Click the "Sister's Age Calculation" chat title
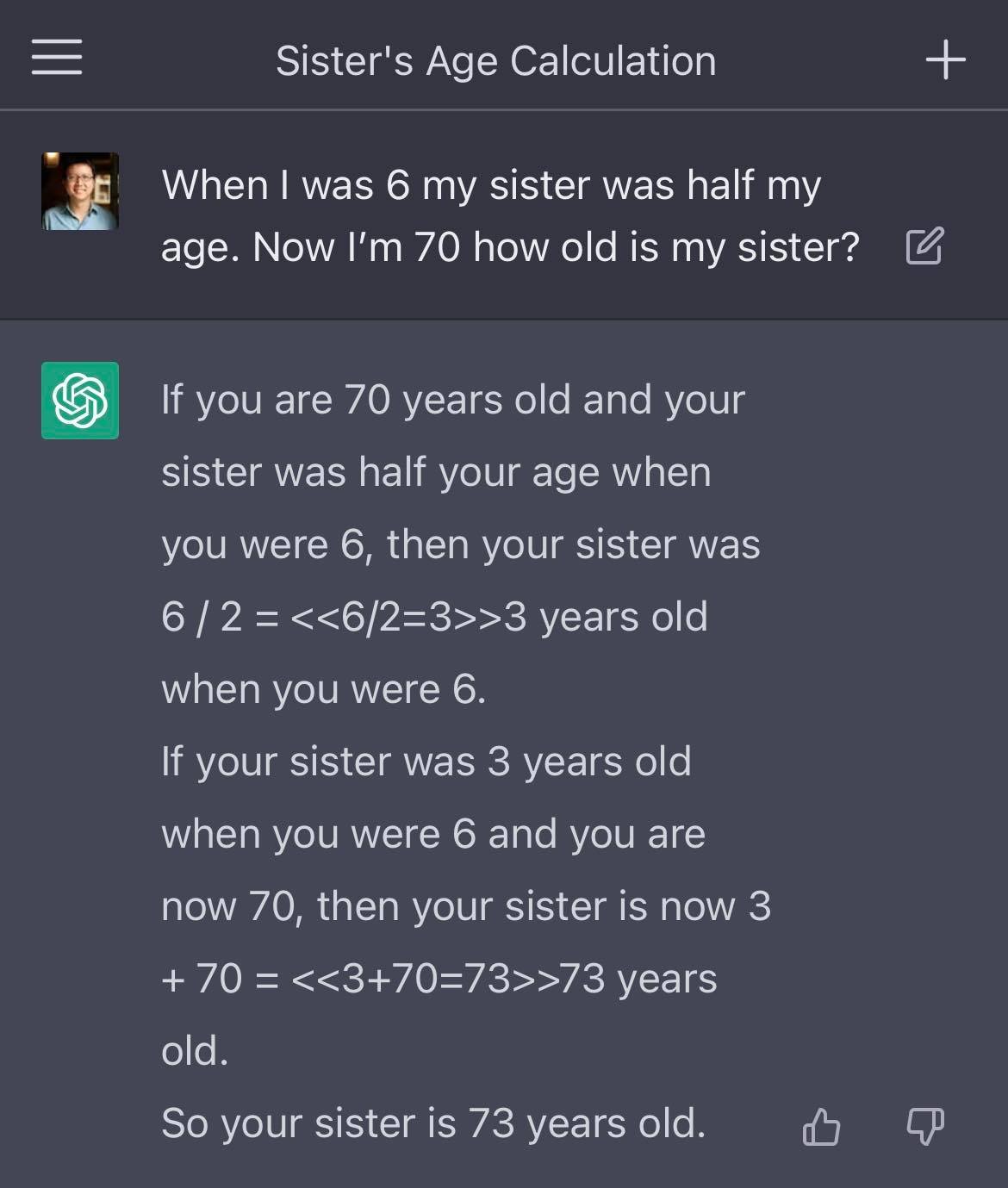Image resolution: width=1008 pixels, height=1188 pixels. tap(495, 61)
